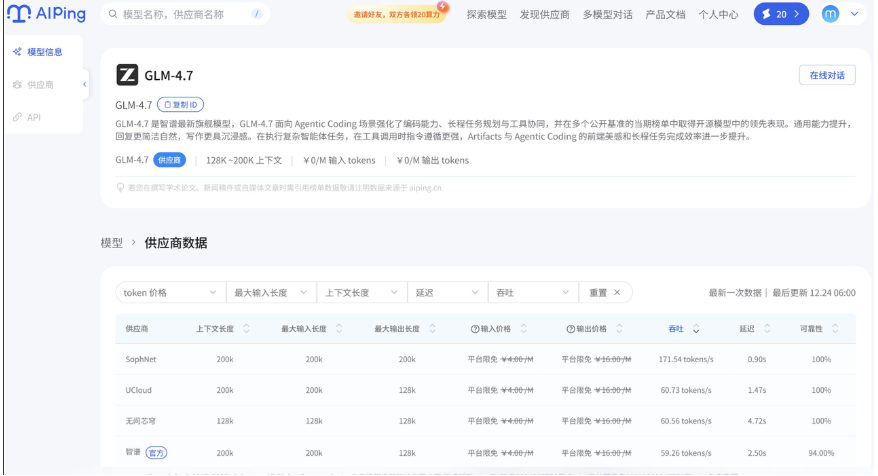Click the 输入价格 help question icon
Viewport: 878px width, 476px height.
click(x=474, y=329)
